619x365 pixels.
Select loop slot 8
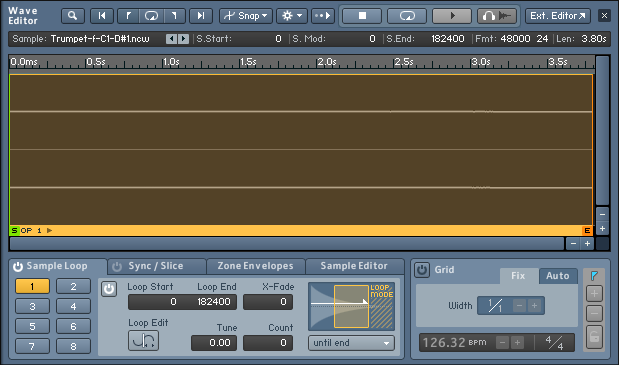[x=73, y=346]
